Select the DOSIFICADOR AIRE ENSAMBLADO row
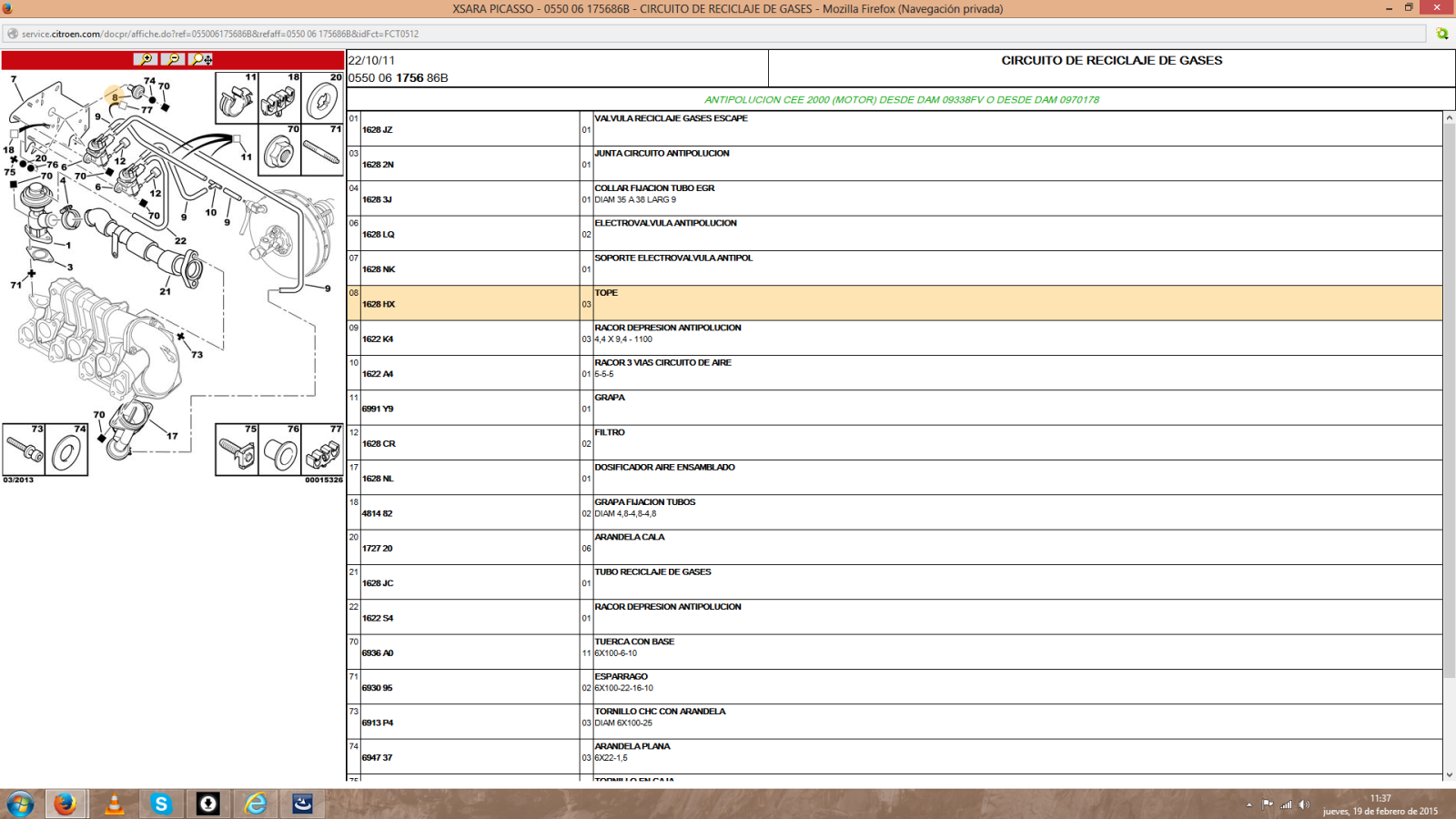1456x819 pixels. [x=895, y=478]
